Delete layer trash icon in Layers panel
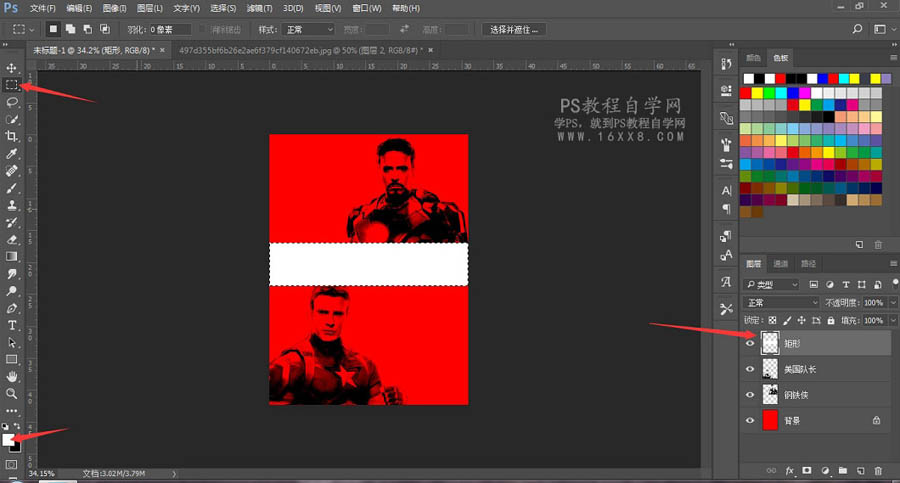This screenshot has width=900, height=483. [x=878, y=471]
